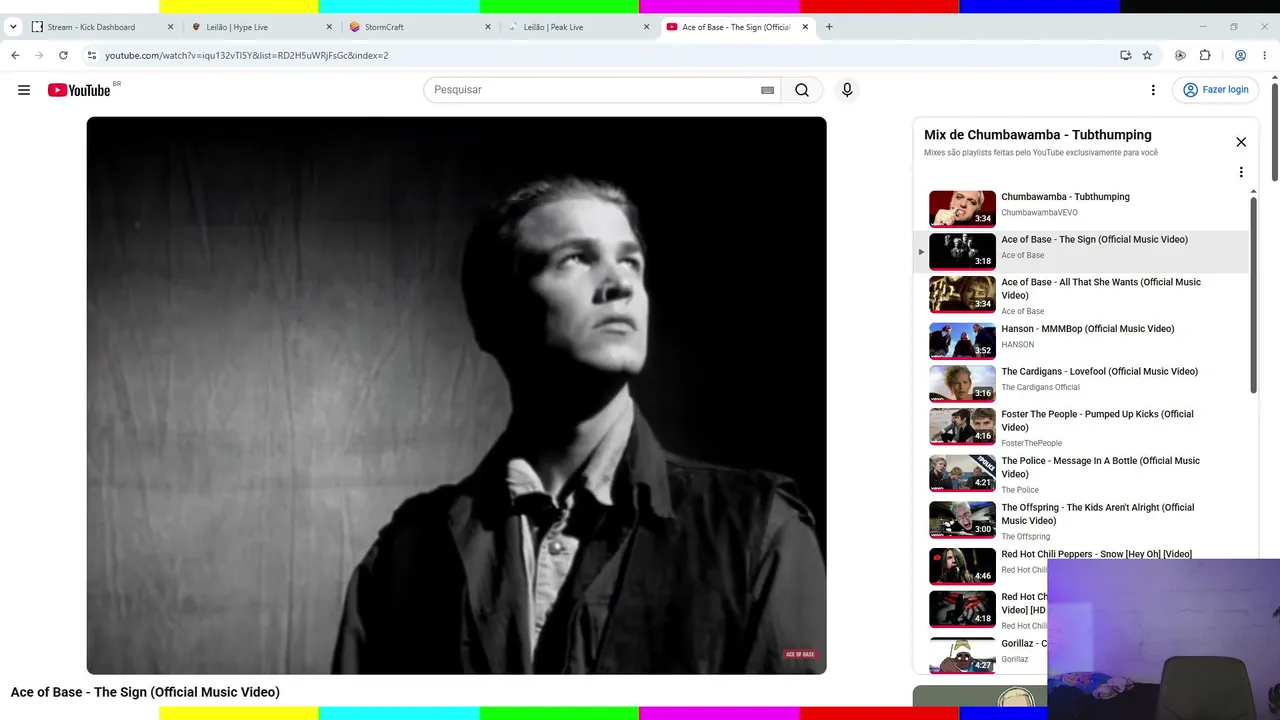Open Chrome profile avatar menu
The width and height of the screenshot is (1280, 720).
[1240, 55]
